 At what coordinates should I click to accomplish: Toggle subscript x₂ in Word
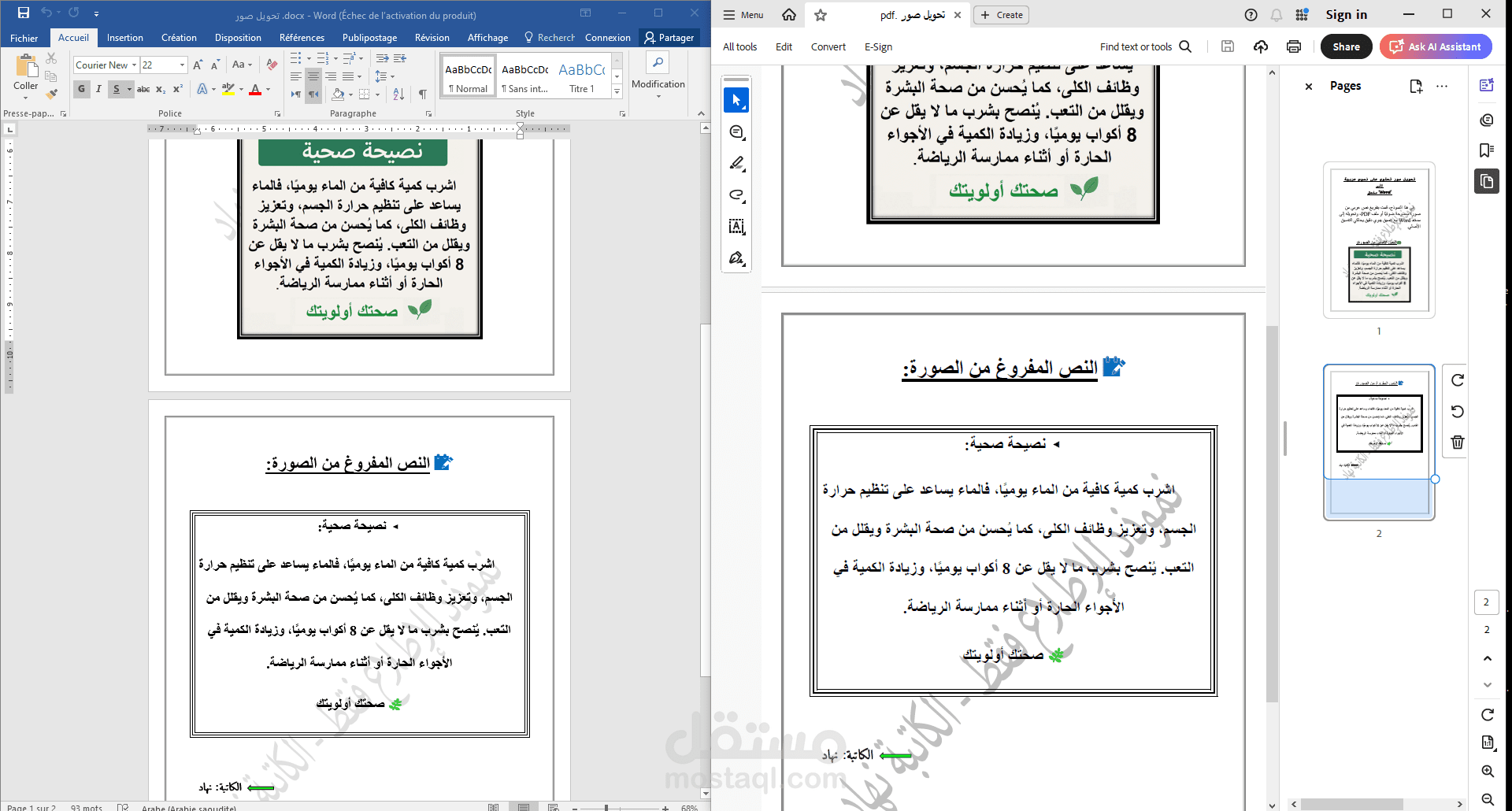point(161,89)
